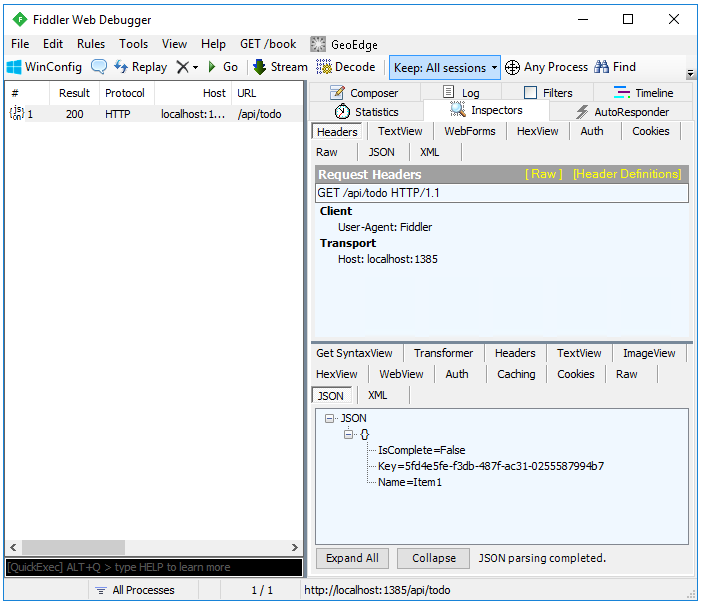
Task: Click the Protocol column header
Action: point(125,93)
